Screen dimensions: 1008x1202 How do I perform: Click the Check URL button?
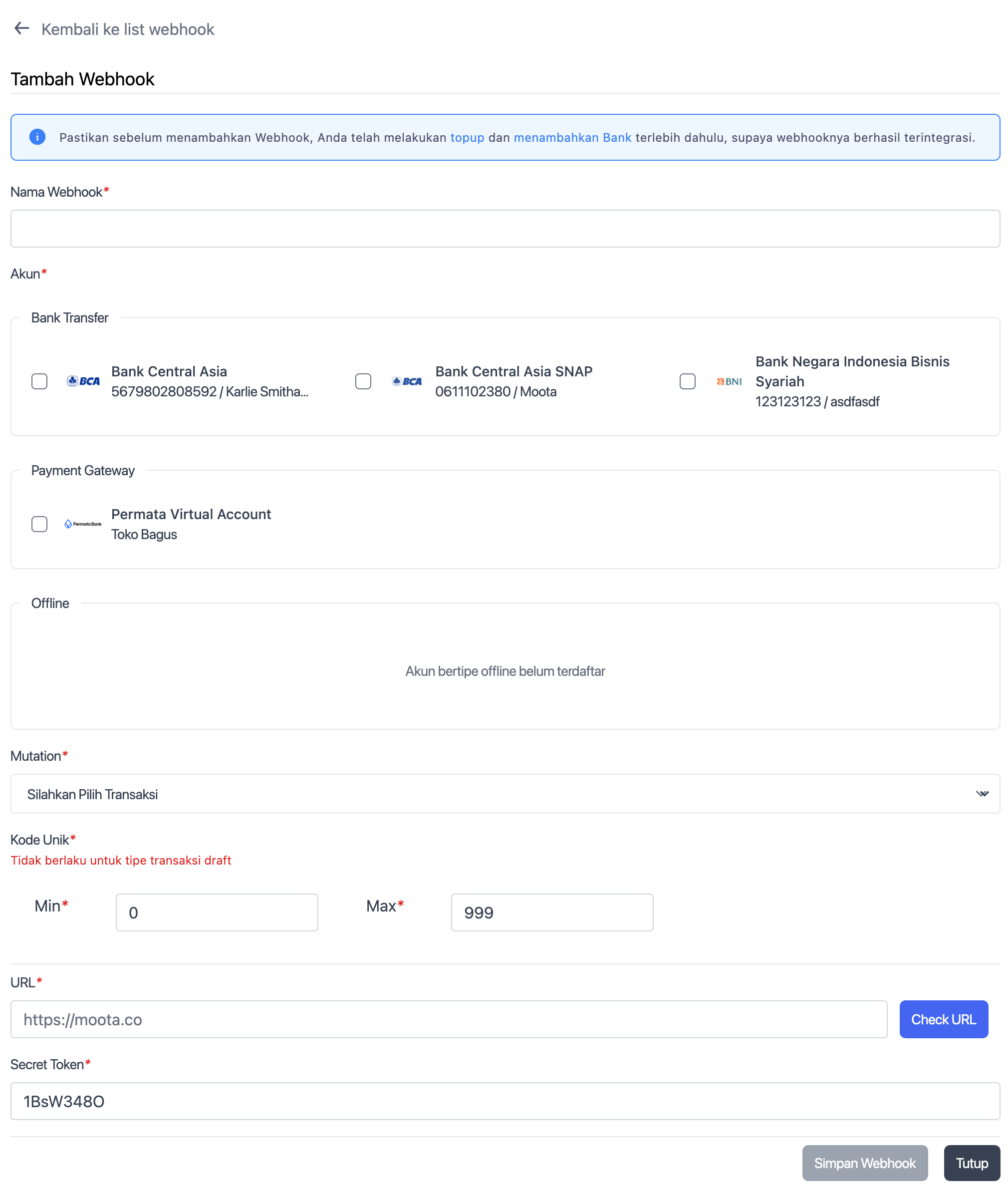tap(943, 1019)
